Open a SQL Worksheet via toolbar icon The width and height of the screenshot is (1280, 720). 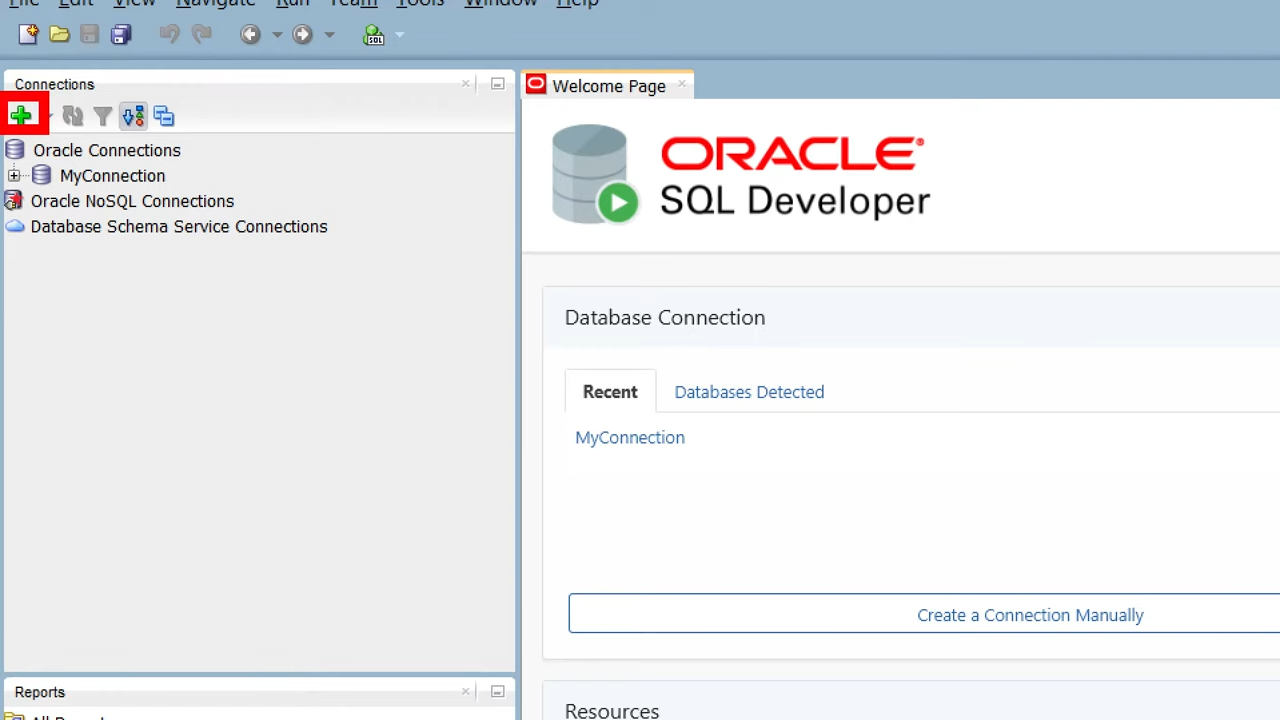pos(374,34)
